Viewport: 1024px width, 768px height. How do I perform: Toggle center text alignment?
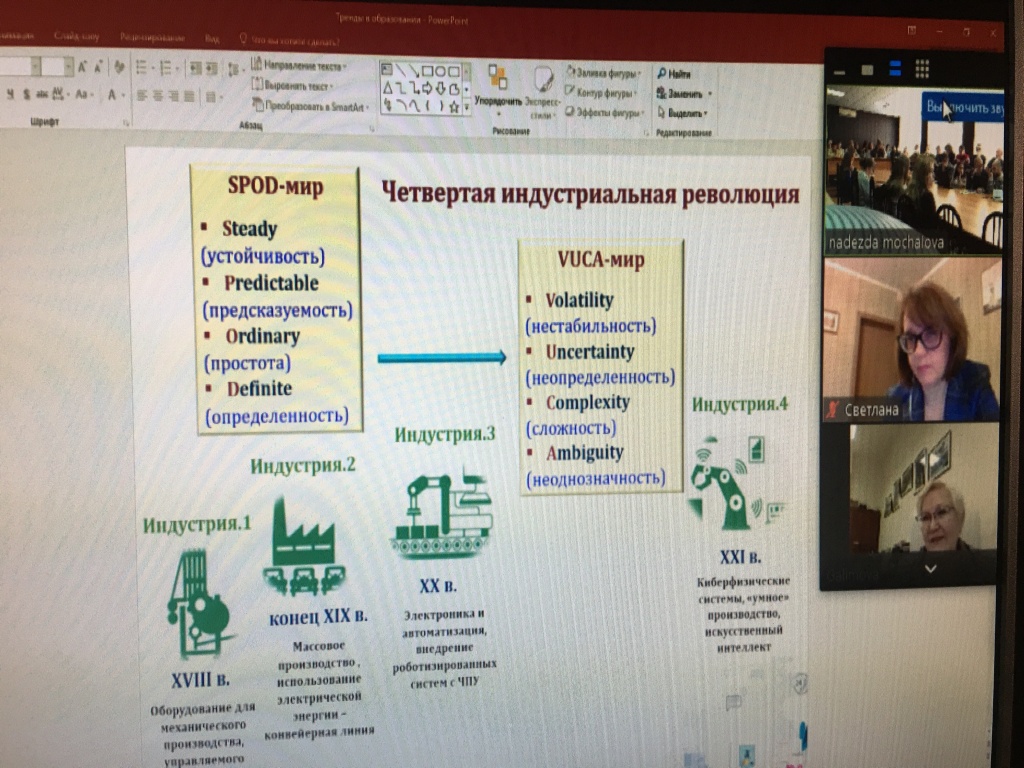tap(157, 96)
